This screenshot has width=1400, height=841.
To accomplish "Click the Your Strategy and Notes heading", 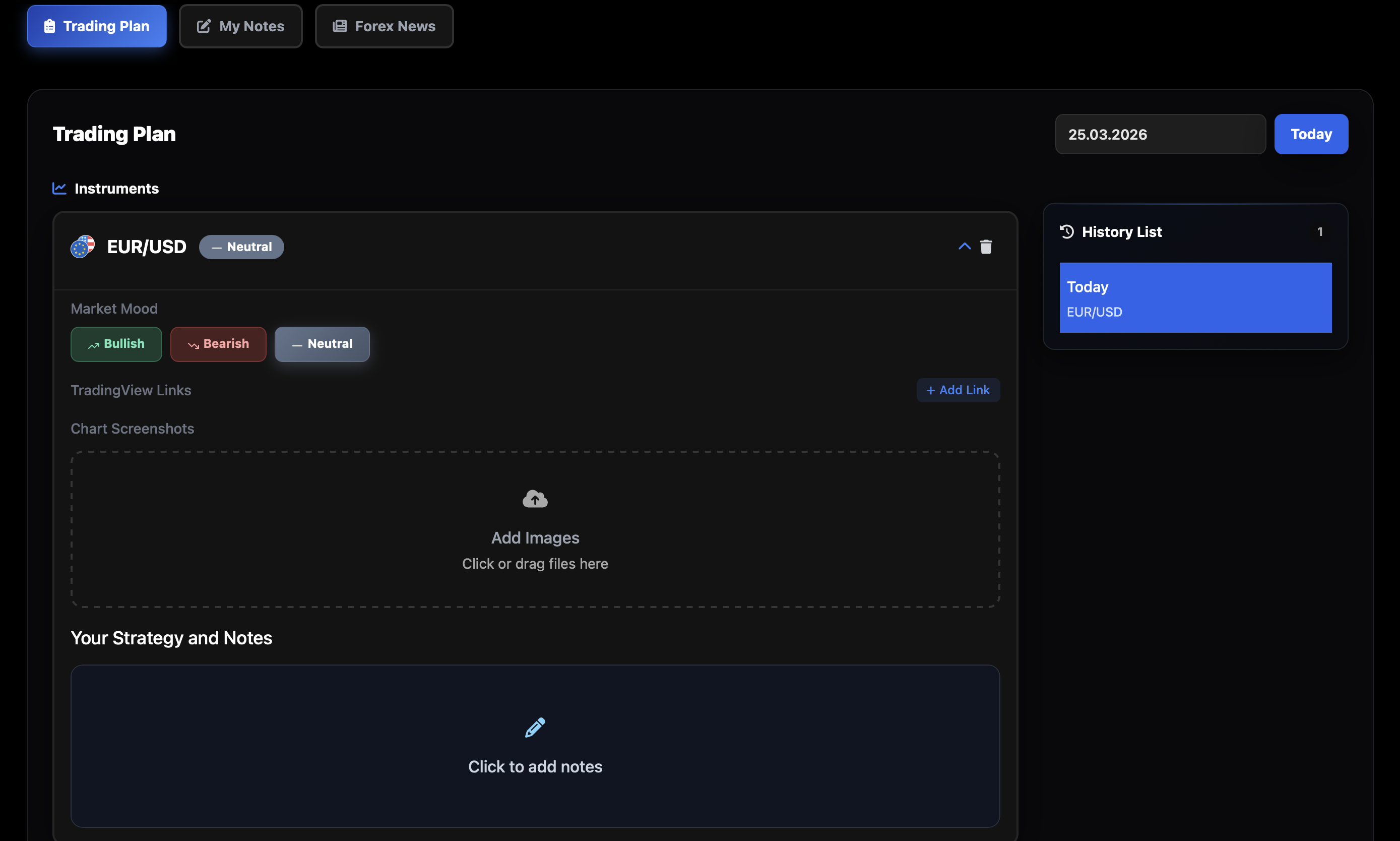I will (x=172, y=638).
